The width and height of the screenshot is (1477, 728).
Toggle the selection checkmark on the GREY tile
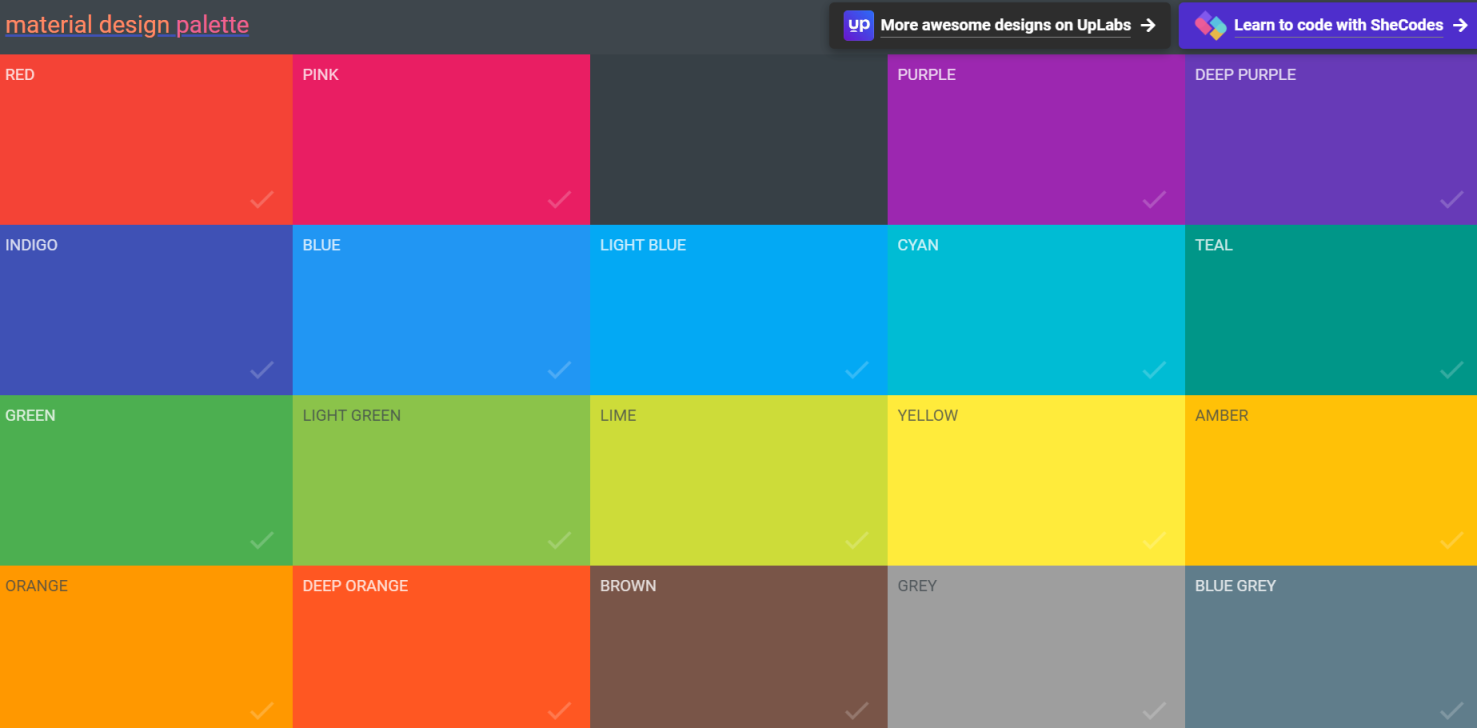(1152, 710)
